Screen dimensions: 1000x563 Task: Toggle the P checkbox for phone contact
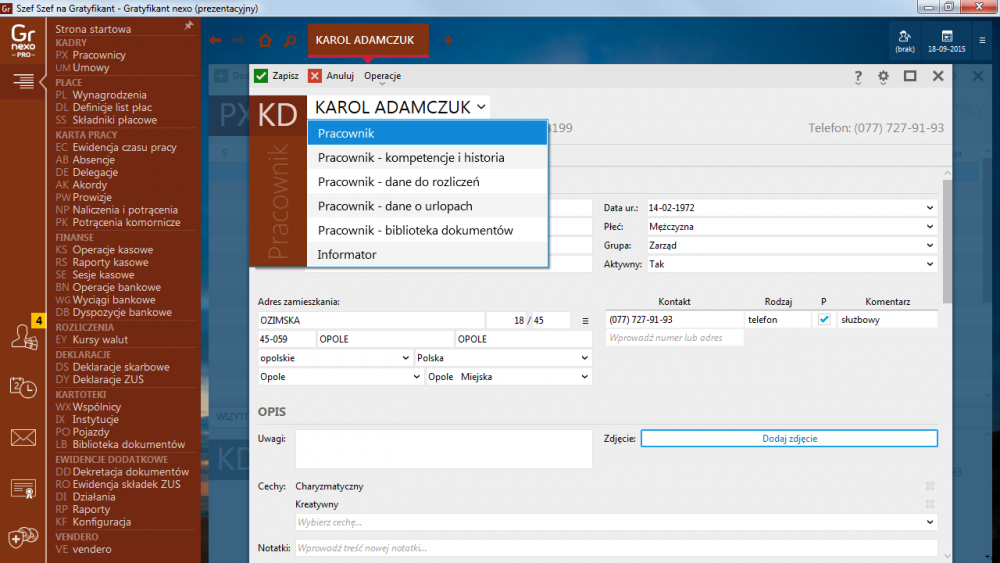coord(824,320)
